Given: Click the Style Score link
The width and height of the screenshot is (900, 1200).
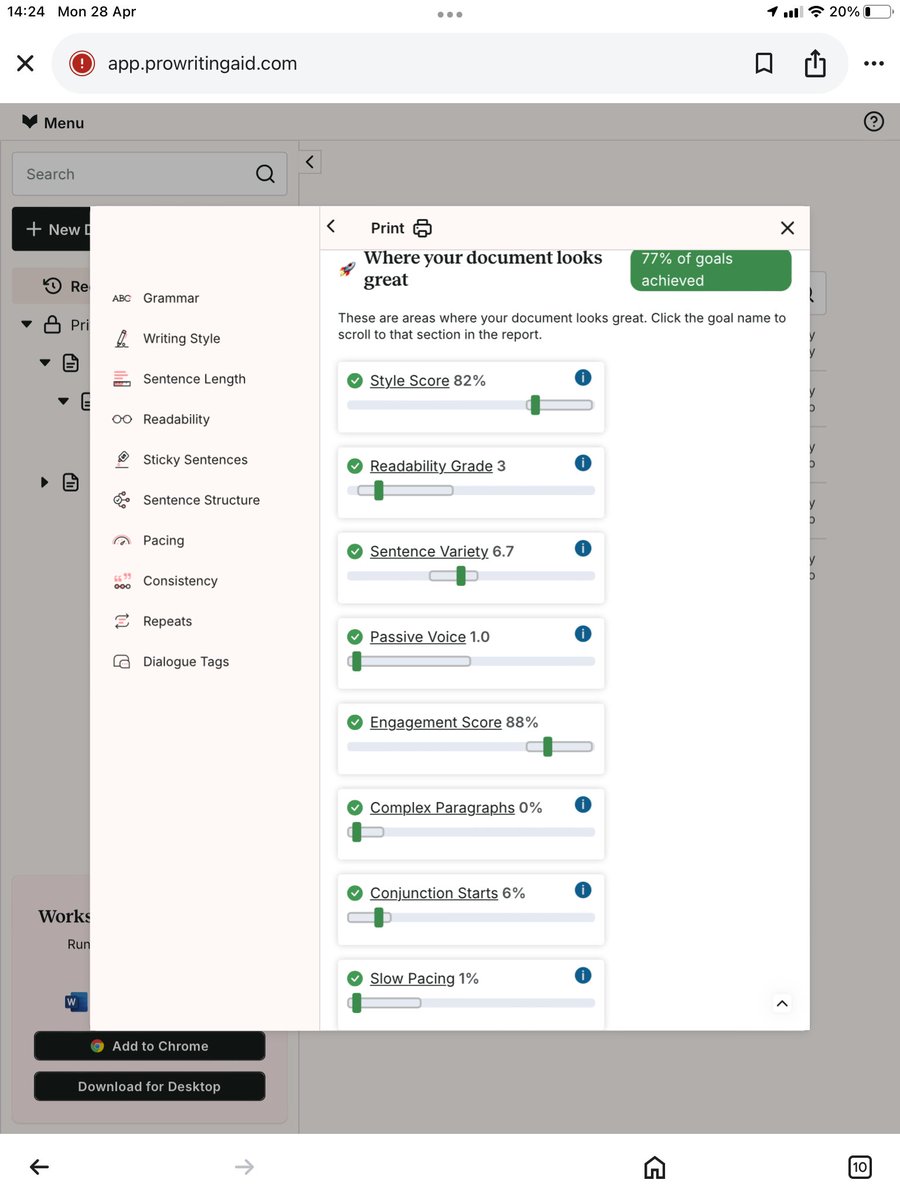Looking at the screenshot, I should click(x=409, y=380).
